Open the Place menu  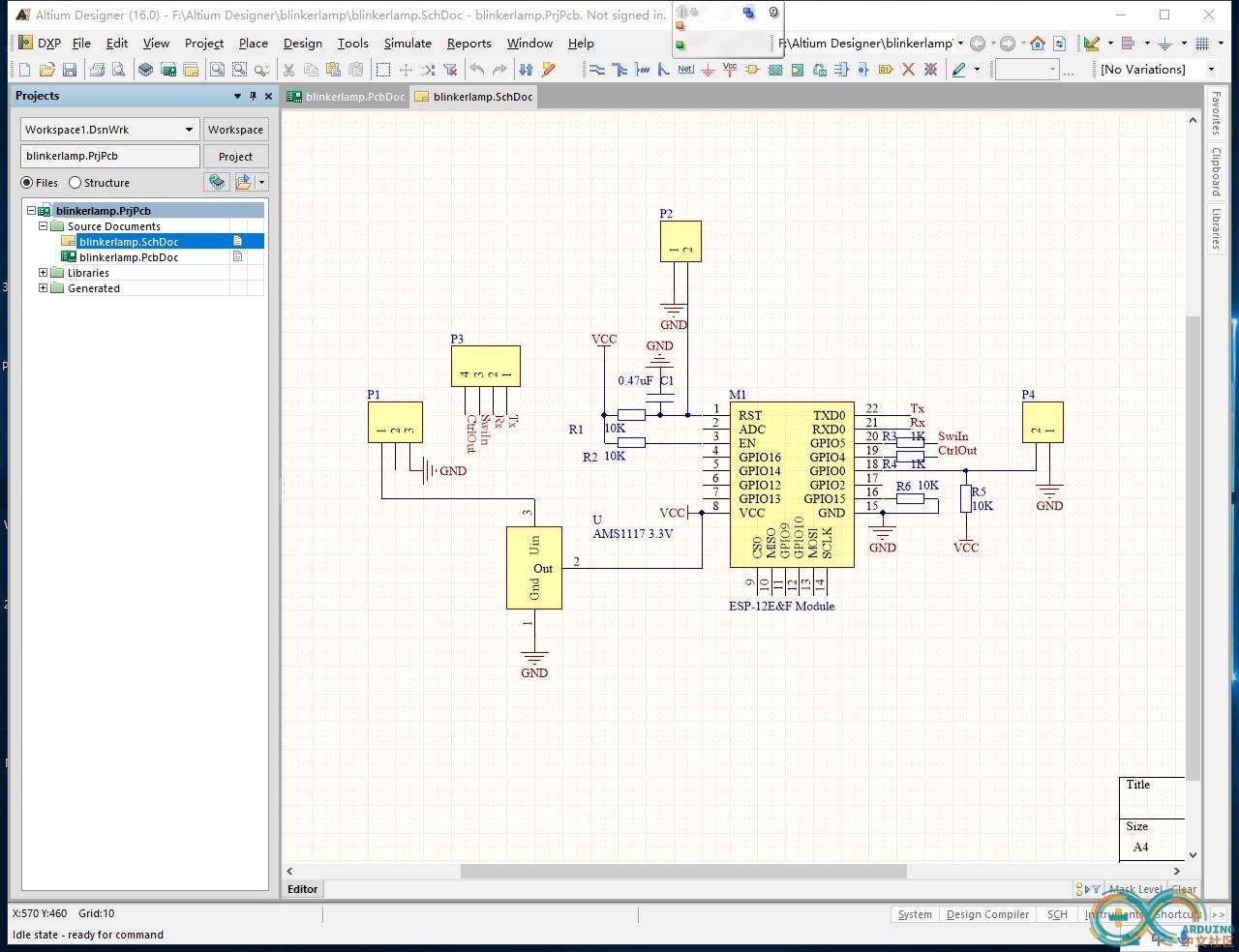(x=254, y=44)
